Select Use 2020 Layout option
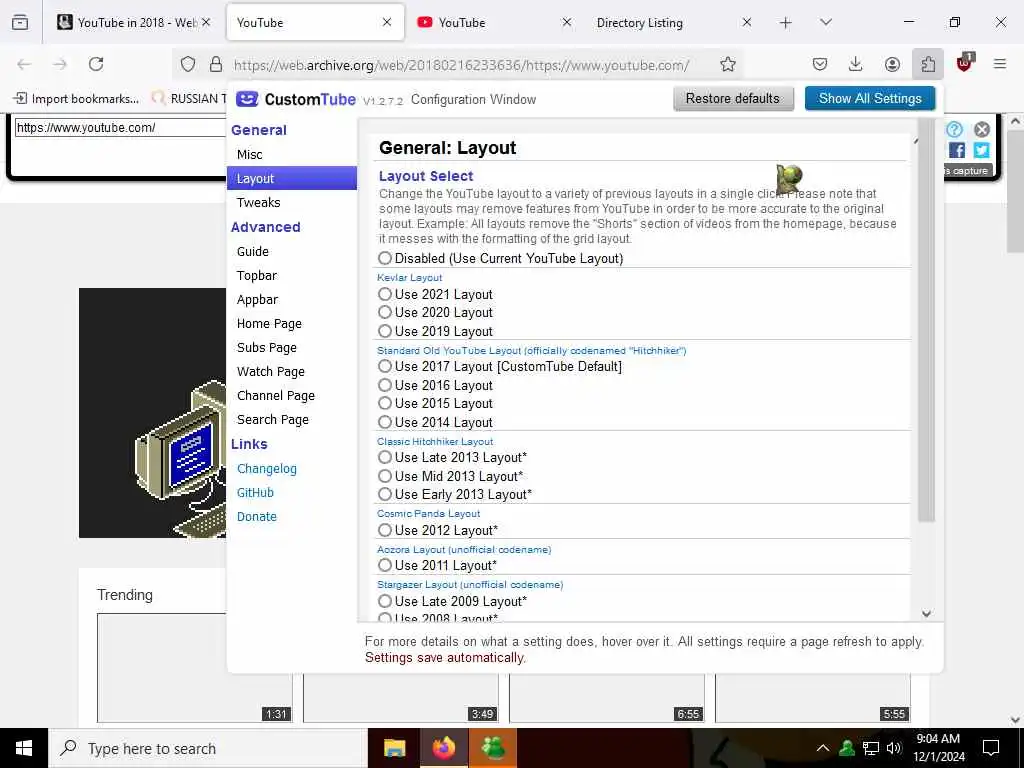 (x=385, y=313)
